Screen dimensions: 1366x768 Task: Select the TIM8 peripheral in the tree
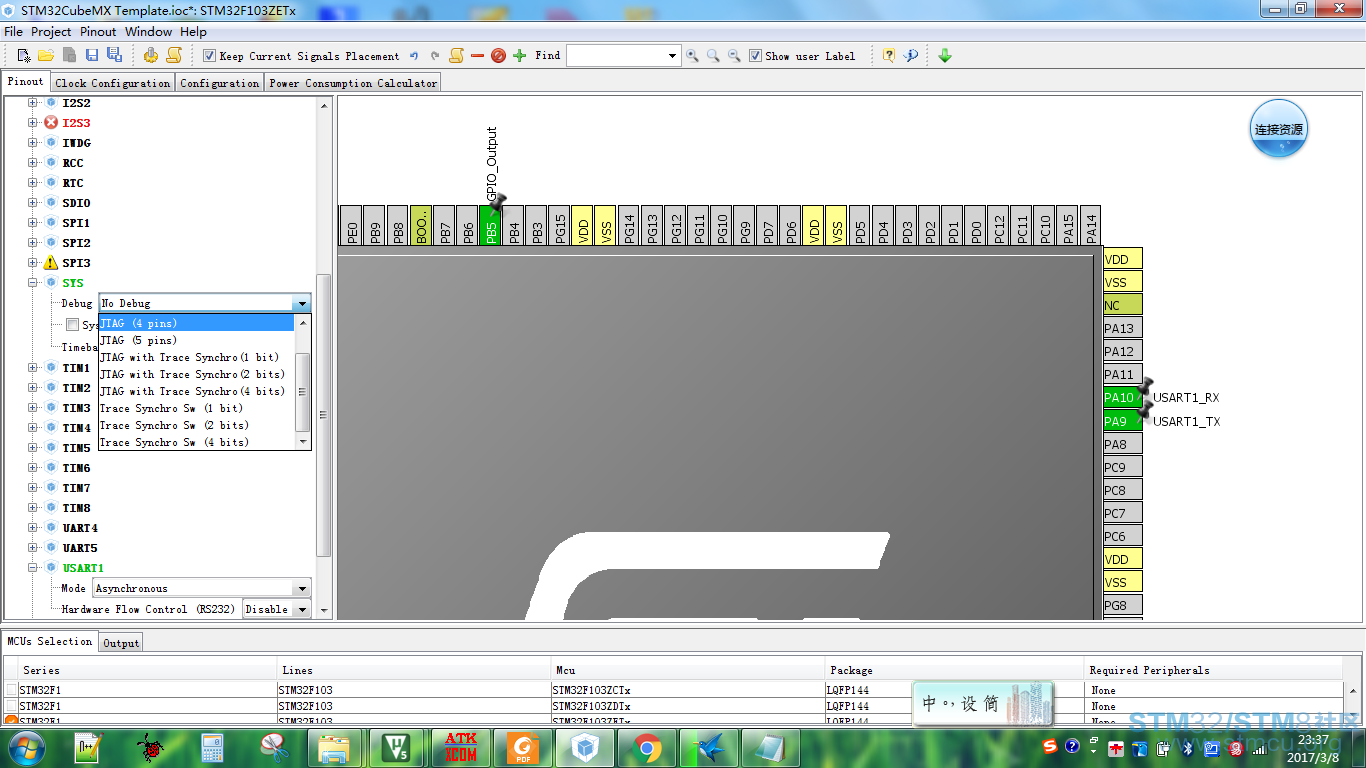pyautogui.click(x=76, y=508)
